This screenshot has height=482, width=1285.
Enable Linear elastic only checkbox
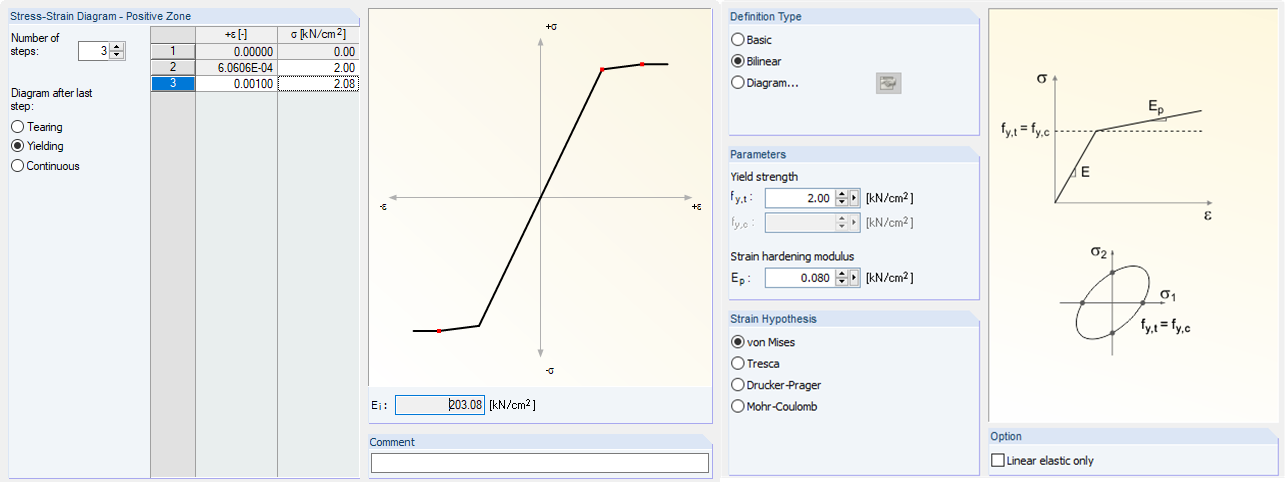tap(997, 461)
